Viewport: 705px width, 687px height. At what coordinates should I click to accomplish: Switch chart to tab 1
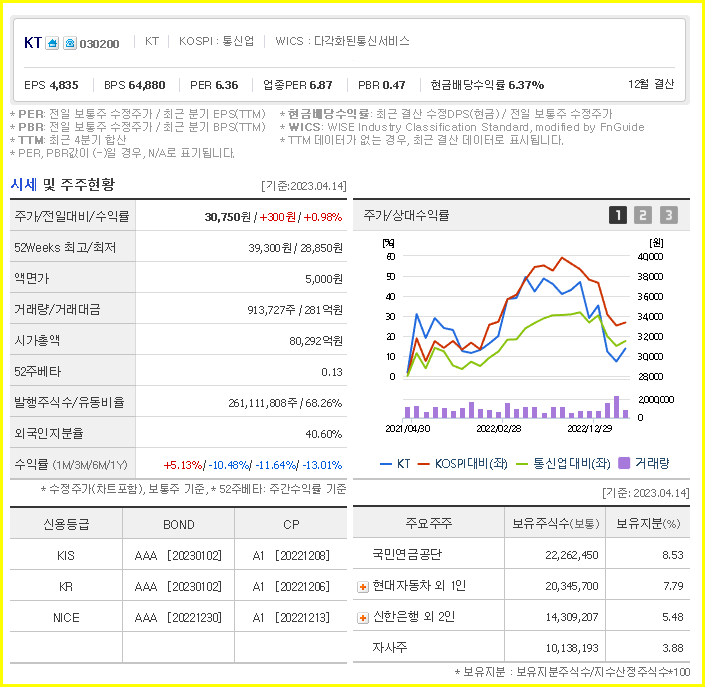[x=618, y=215]
